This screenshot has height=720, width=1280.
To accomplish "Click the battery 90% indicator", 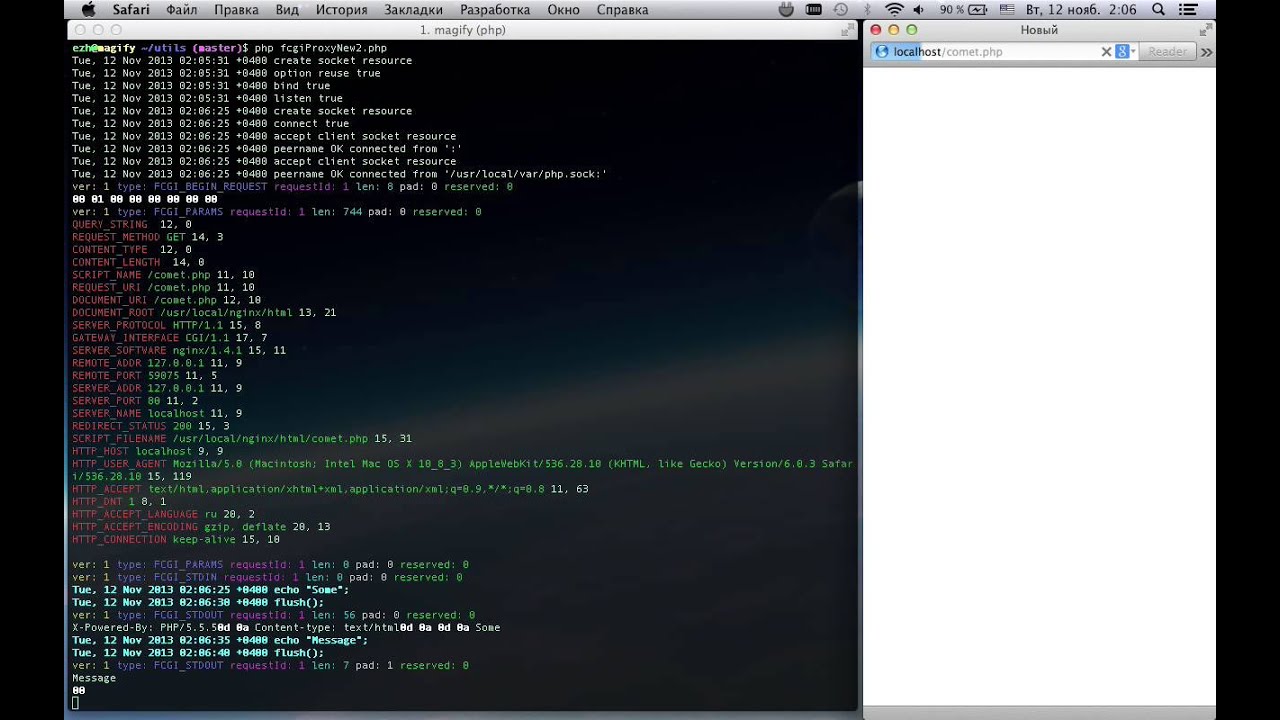I will (964, 9).
